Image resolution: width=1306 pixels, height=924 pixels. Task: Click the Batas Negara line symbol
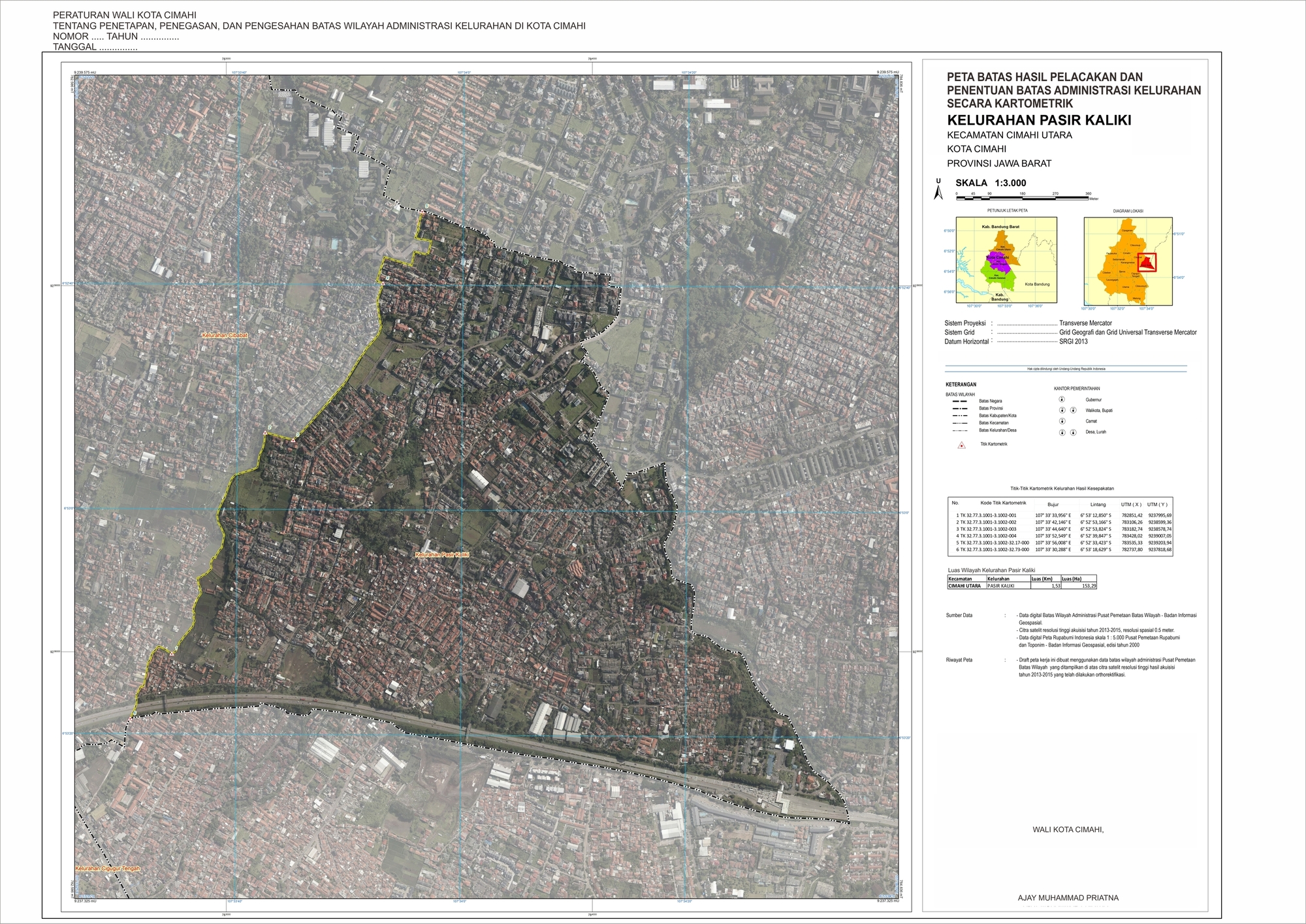pyautogui.click(x=960, y=401)
